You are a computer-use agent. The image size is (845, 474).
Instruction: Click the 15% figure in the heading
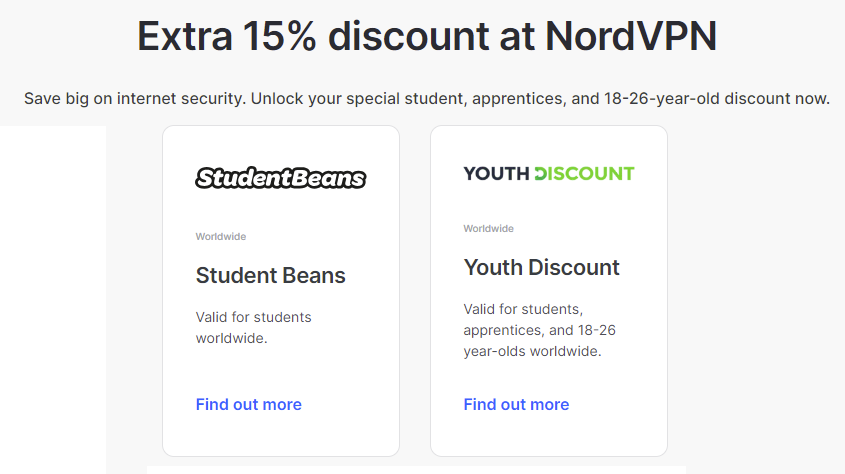click(x=279, y=37)
